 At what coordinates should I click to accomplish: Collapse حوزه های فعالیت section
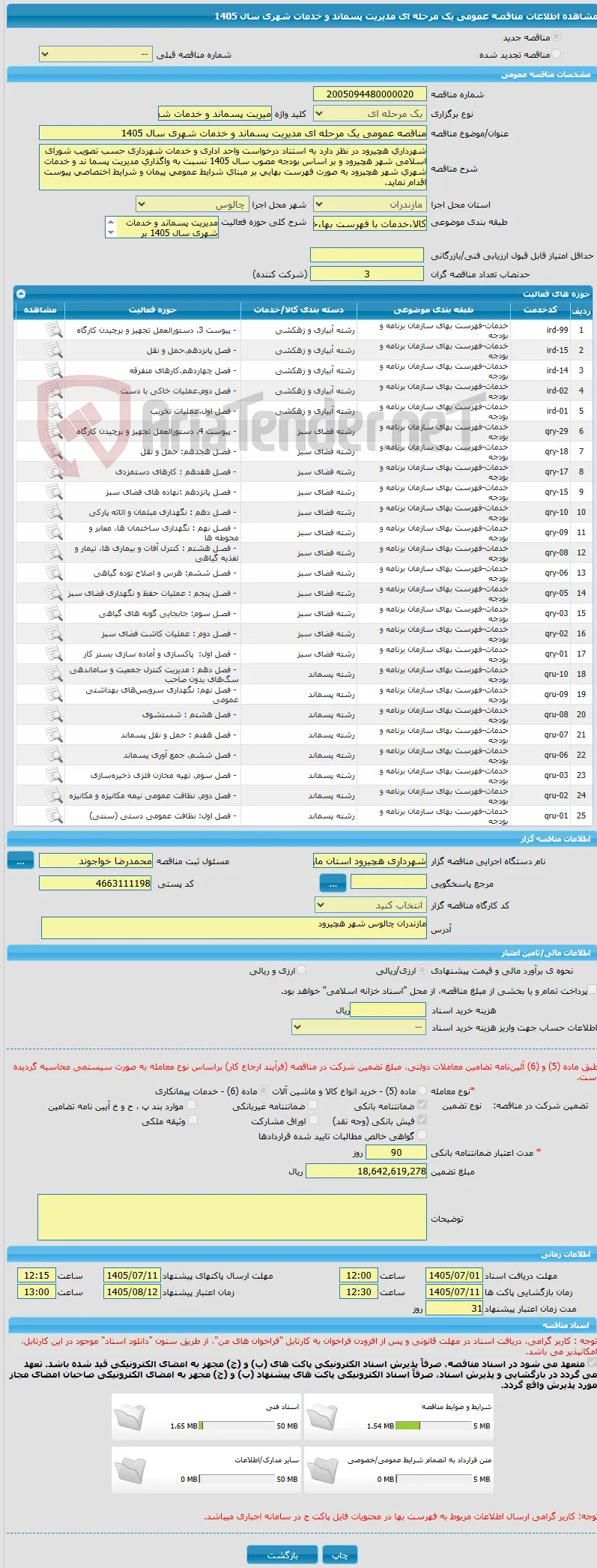tap(21, 294)
